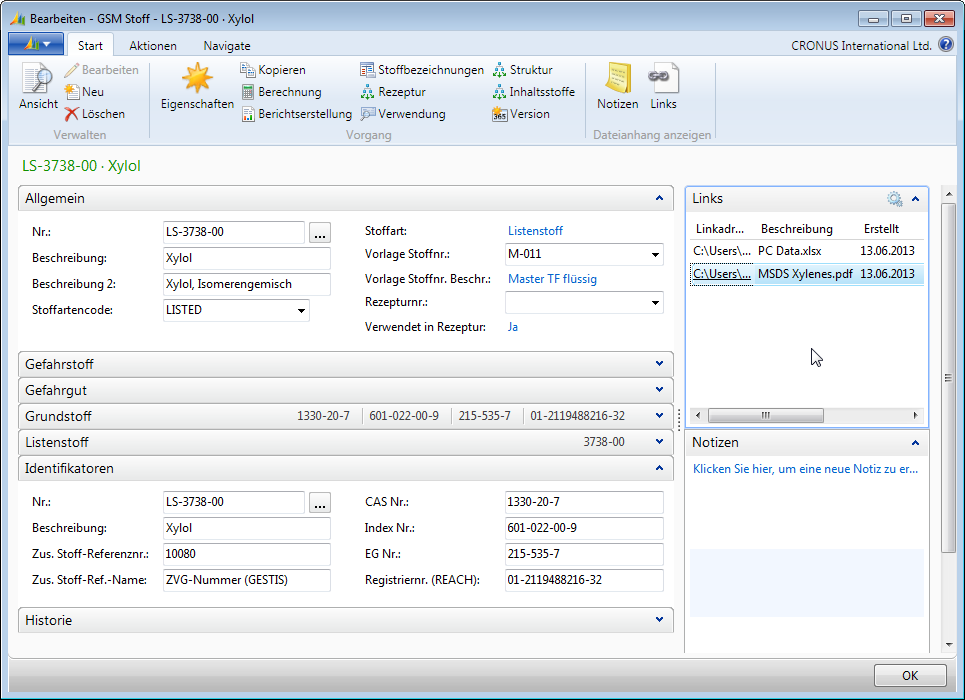Image resolution: width=965 pixels, height=700 pixels.
Task: Click the Berichtserstellung ribbon icon
Action: point(249,114)
